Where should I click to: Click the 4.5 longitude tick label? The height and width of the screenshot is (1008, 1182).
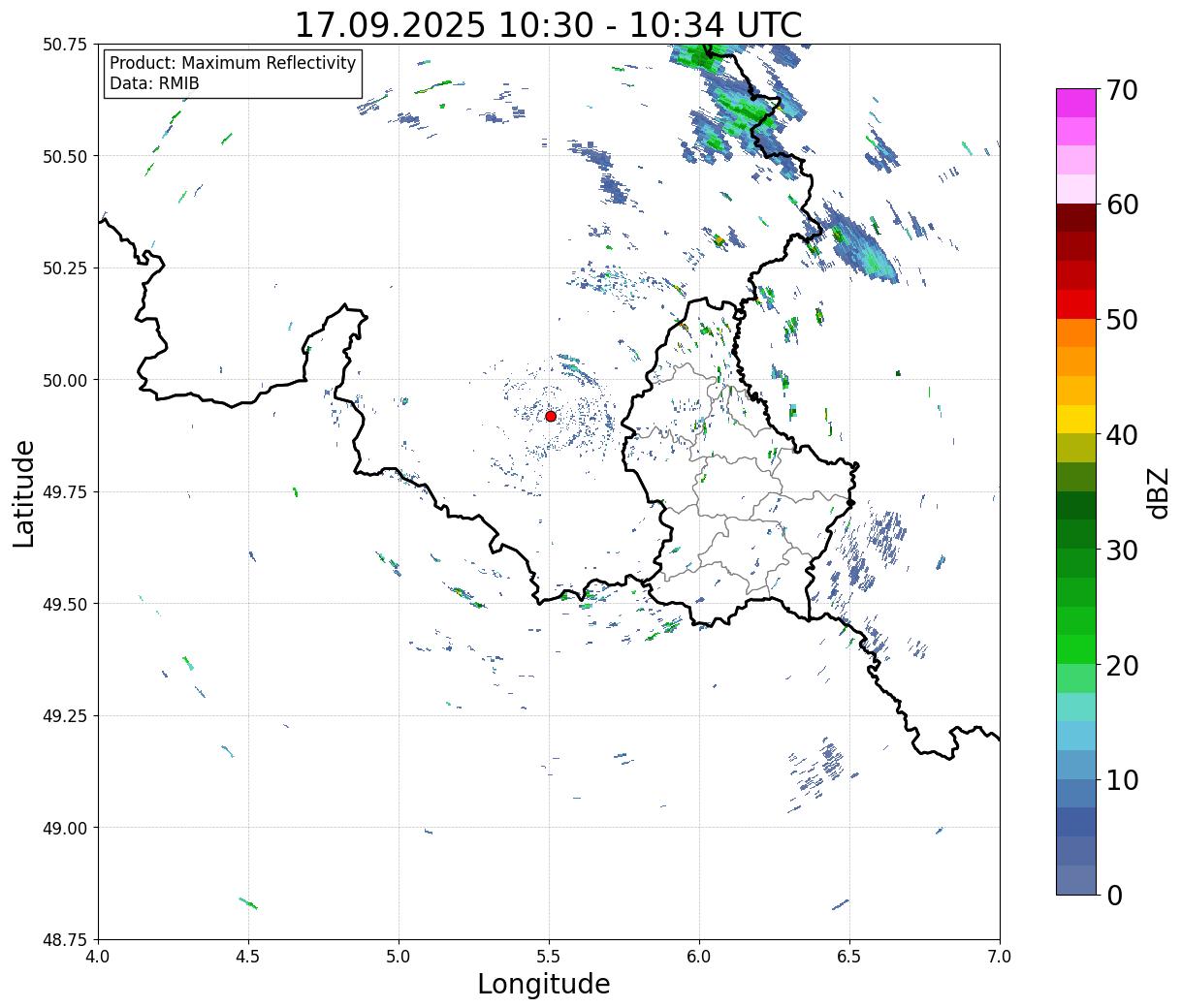(x=248, y=957)
